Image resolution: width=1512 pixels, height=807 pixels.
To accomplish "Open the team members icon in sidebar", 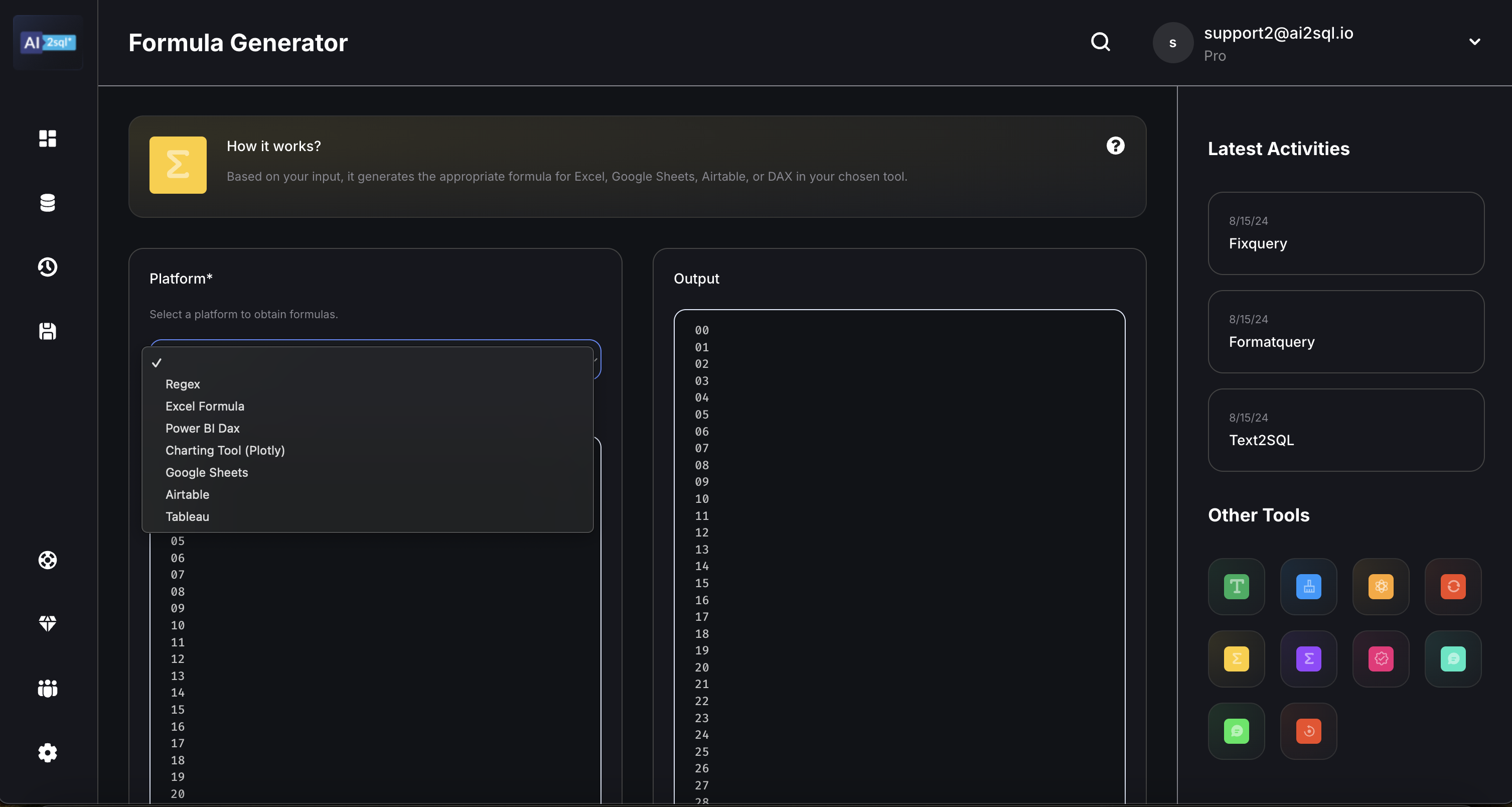I will coord(48,688).
